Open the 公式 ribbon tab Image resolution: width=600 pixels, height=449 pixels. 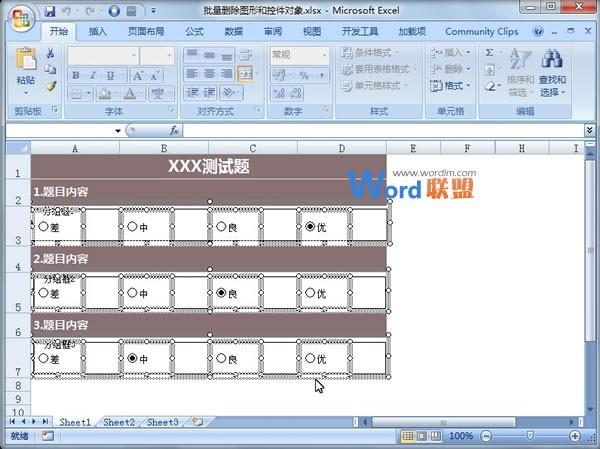pyautogui.click(x=194, y=31)
